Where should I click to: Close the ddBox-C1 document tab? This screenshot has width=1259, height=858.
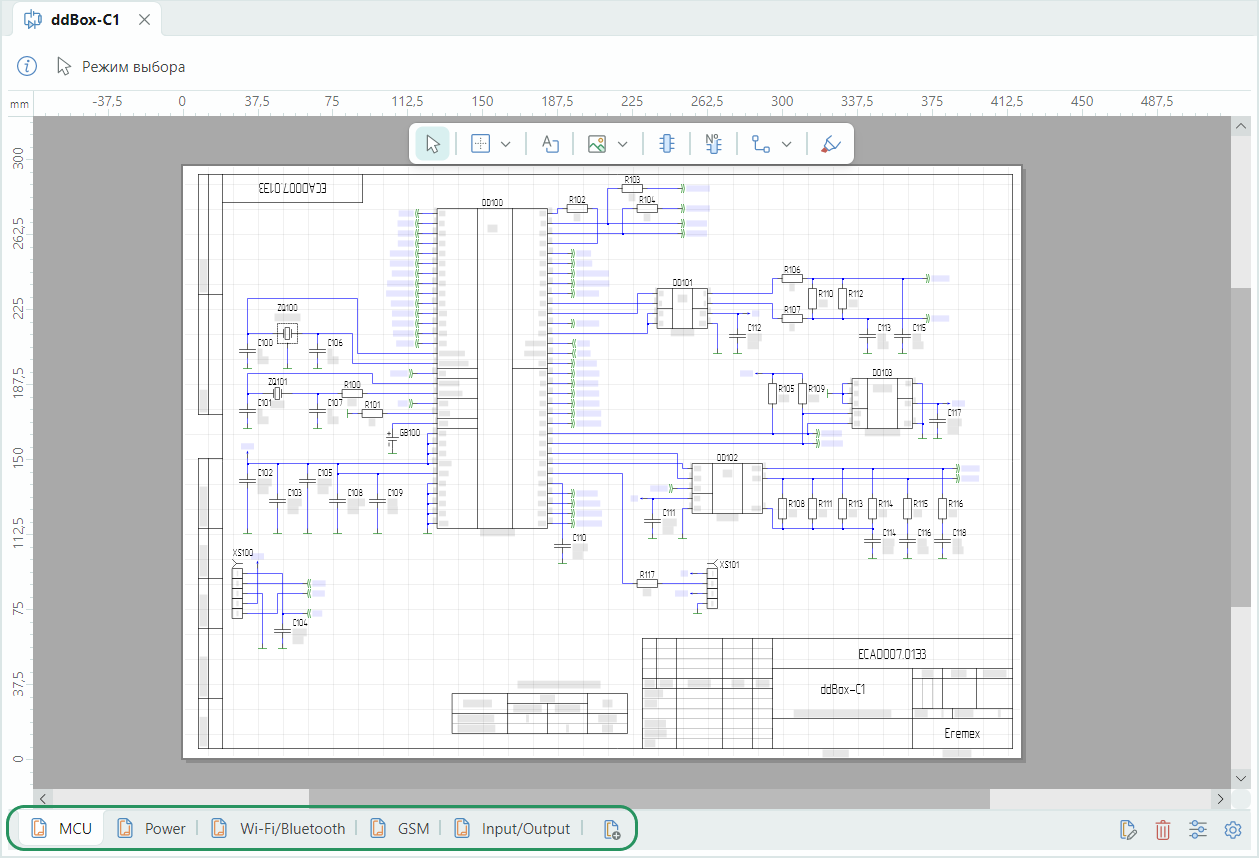coord(145,19)
